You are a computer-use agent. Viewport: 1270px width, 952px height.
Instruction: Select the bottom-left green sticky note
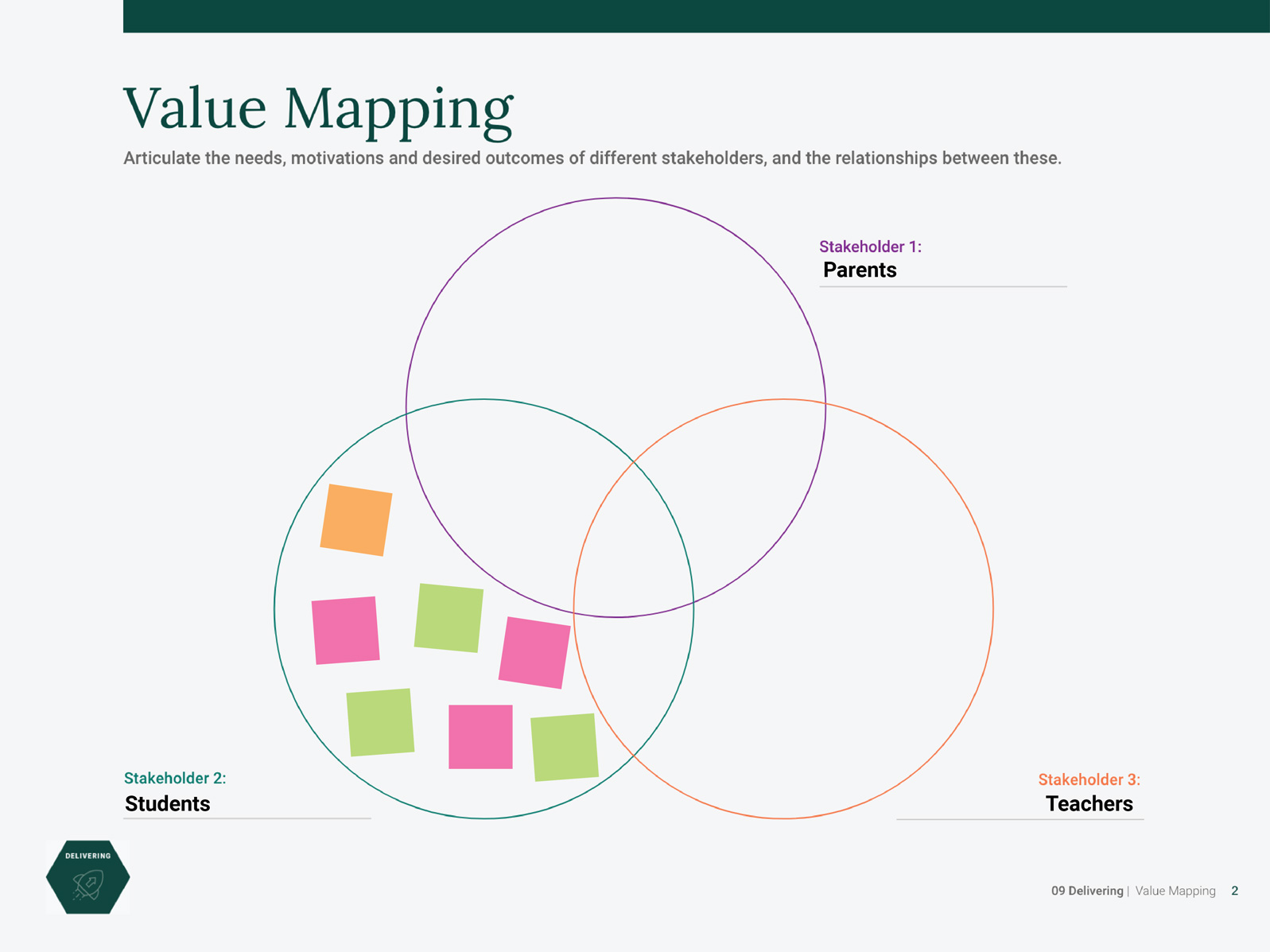click(x=380, y=722)
